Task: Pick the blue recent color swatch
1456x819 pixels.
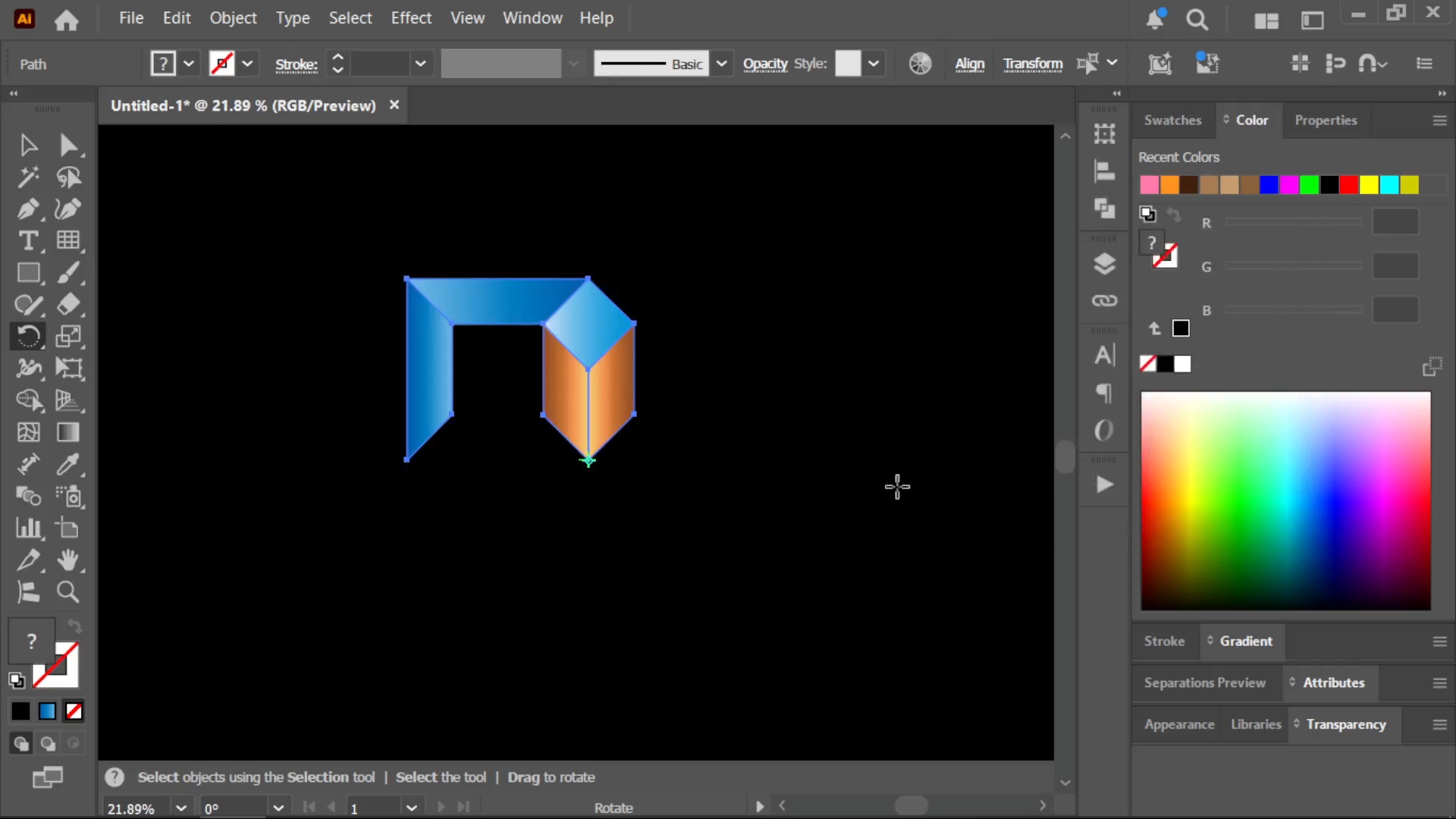Action: click(1269, 185)
